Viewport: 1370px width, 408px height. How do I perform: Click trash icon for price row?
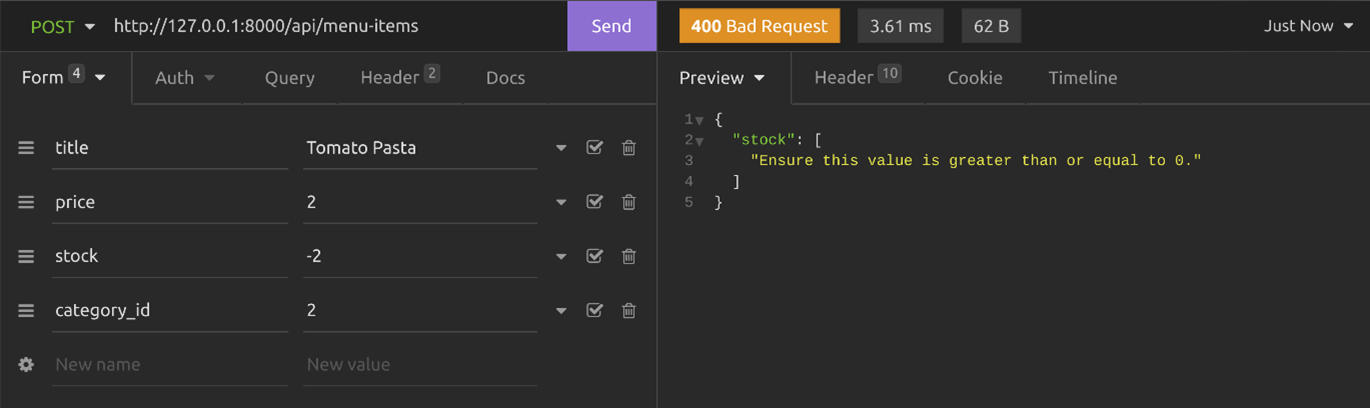[629, 202]
